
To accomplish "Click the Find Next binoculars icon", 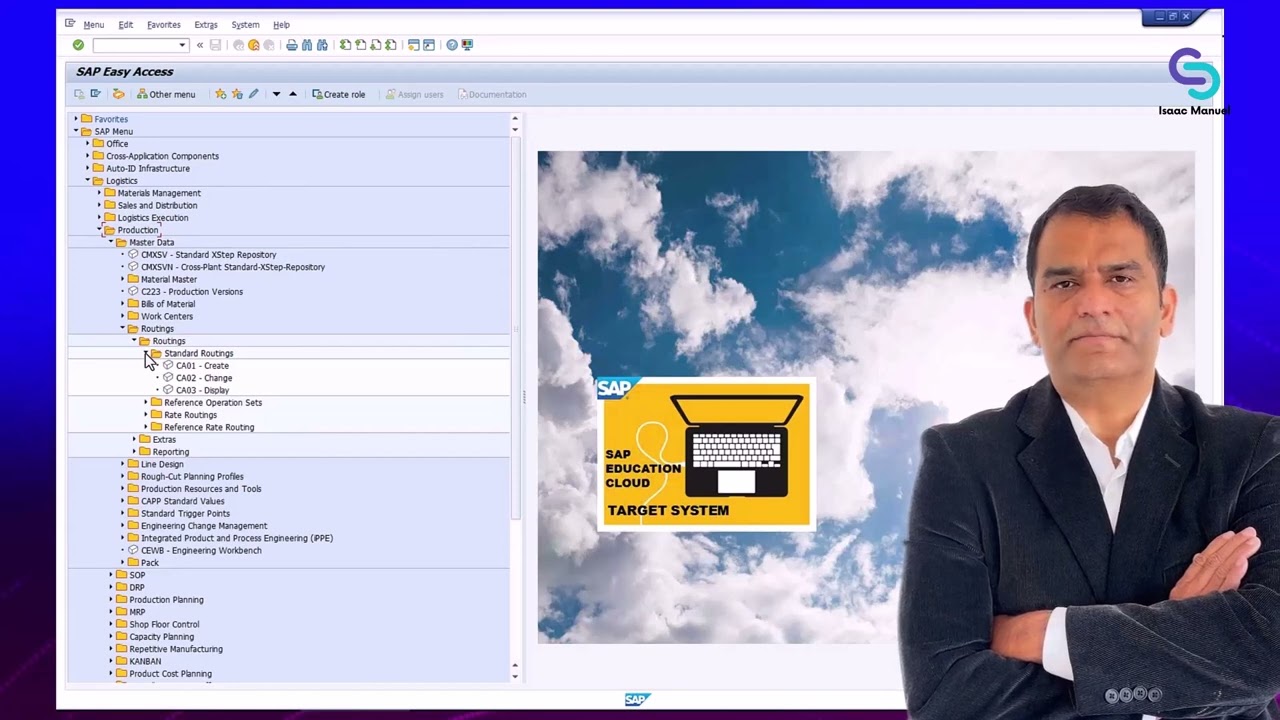I will point(322,45).
